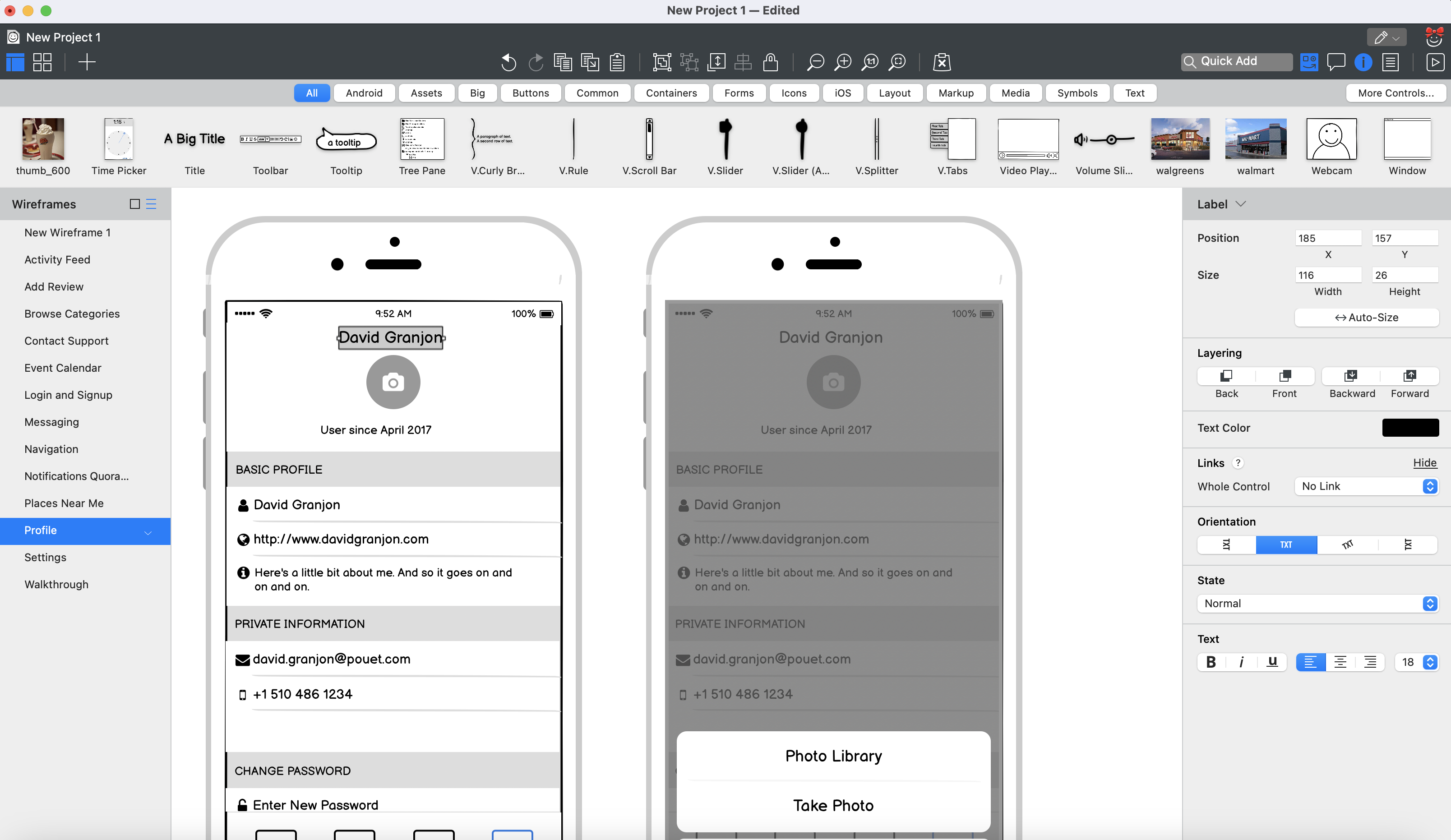The height and width of the screenshot is (840, 1451).
Task: Click the Ungroup icon
Action: 689,62
